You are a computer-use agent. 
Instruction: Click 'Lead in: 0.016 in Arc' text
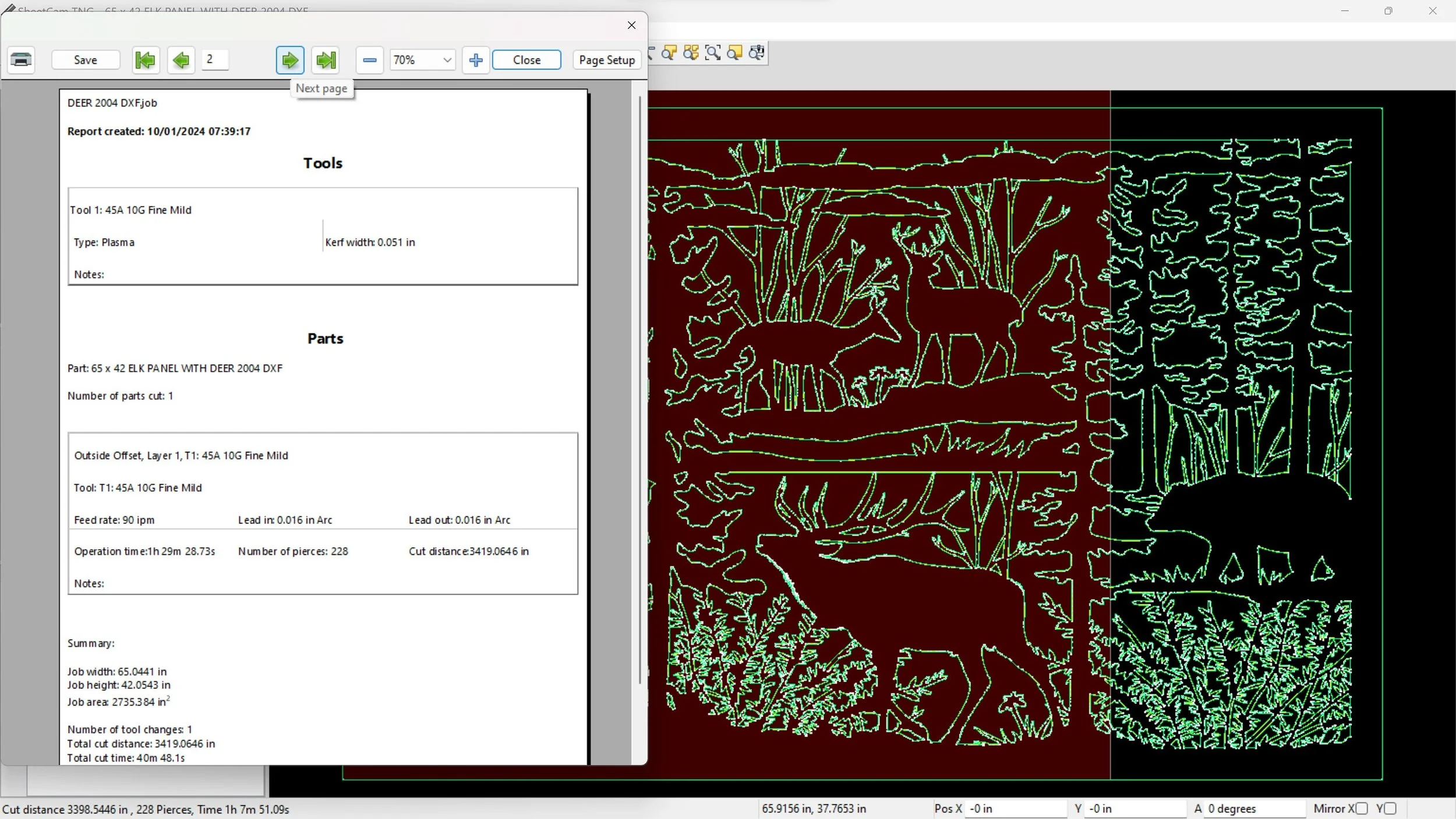(x=285, y=520)
